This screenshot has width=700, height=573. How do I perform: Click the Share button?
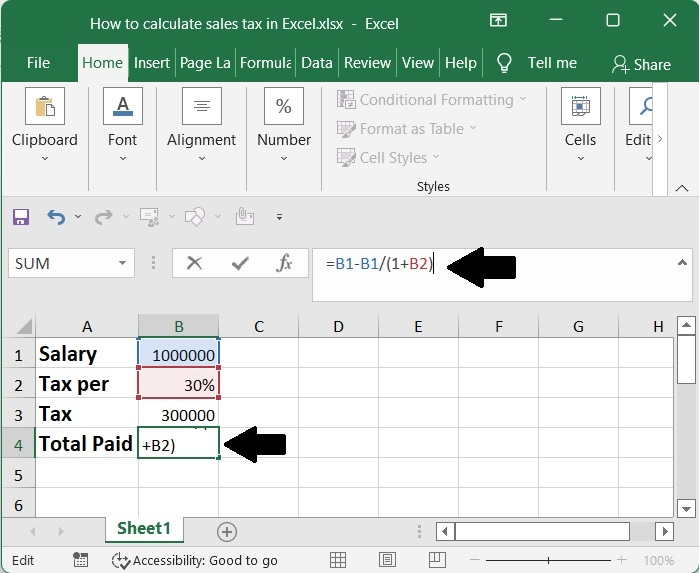641,64
